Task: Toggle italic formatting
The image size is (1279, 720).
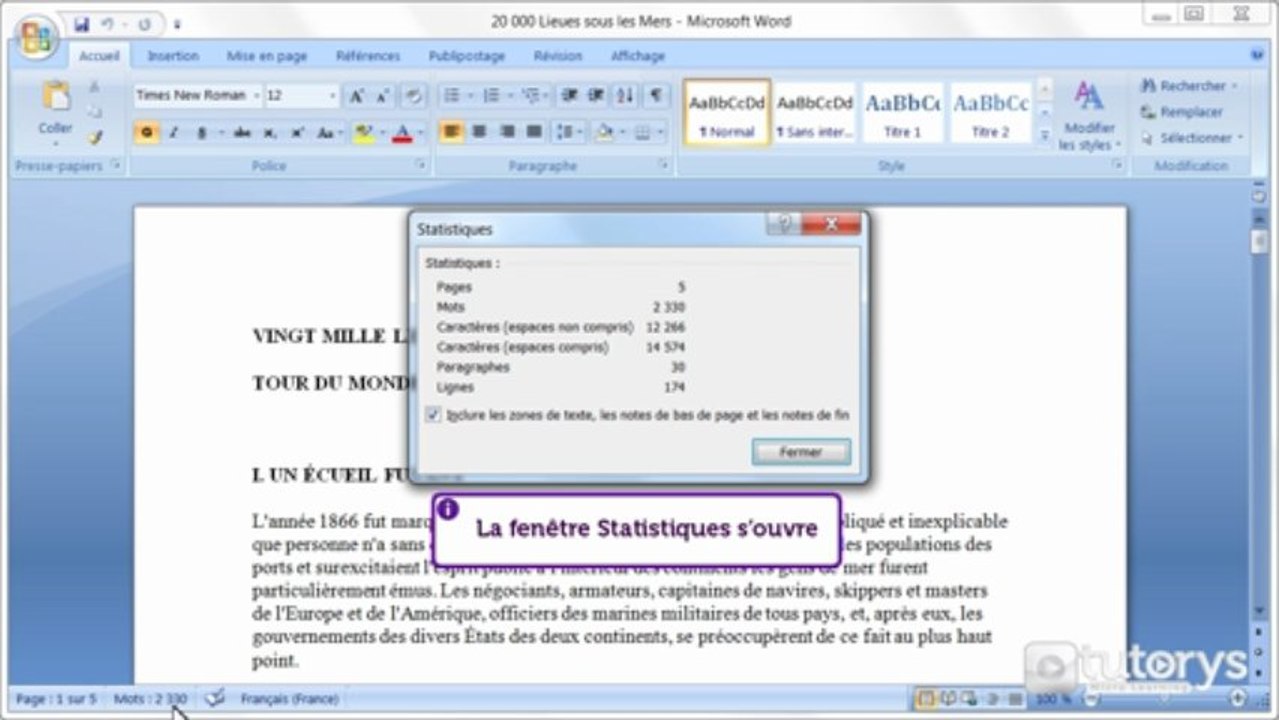Action: [172, 132]
